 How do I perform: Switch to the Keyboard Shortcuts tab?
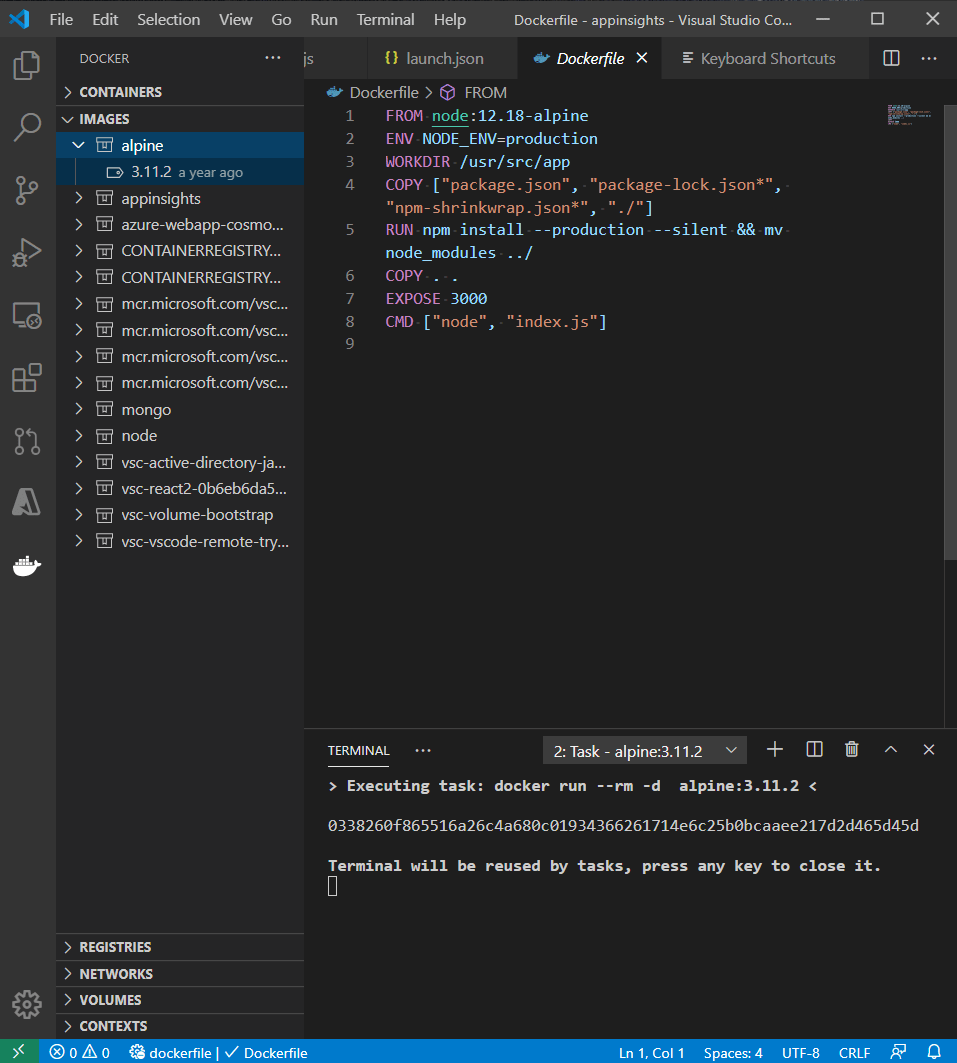click(764, 58)
